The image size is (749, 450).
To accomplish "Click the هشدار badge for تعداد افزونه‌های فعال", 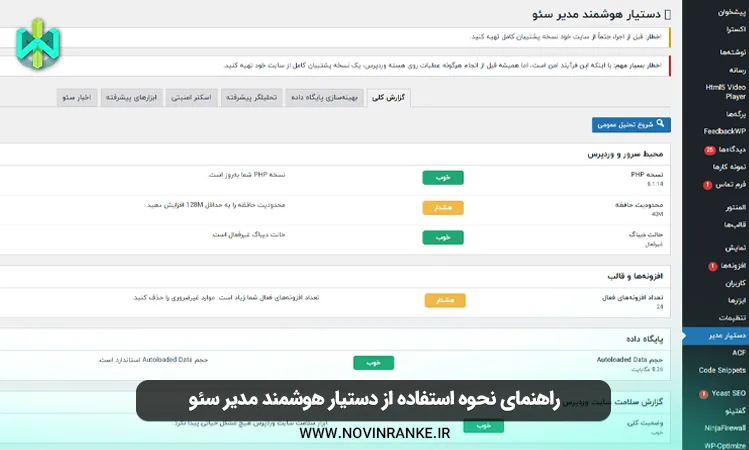I will pos(445,300).
